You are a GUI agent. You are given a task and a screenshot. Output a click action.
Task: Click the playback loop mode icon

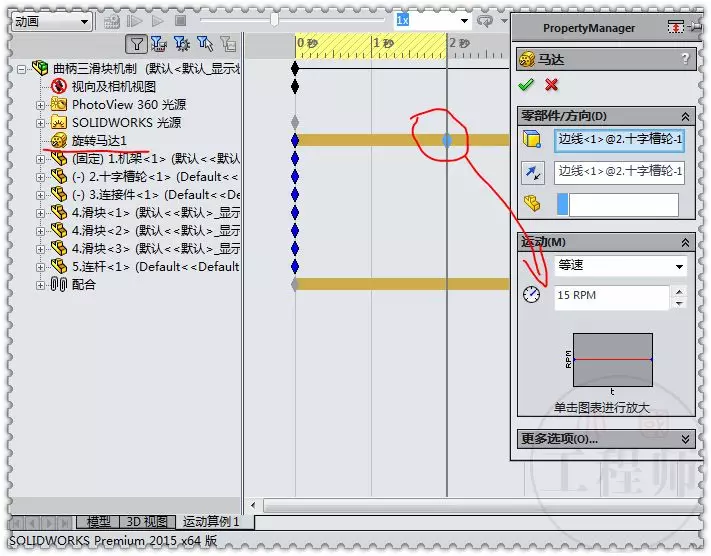point(485,21)
